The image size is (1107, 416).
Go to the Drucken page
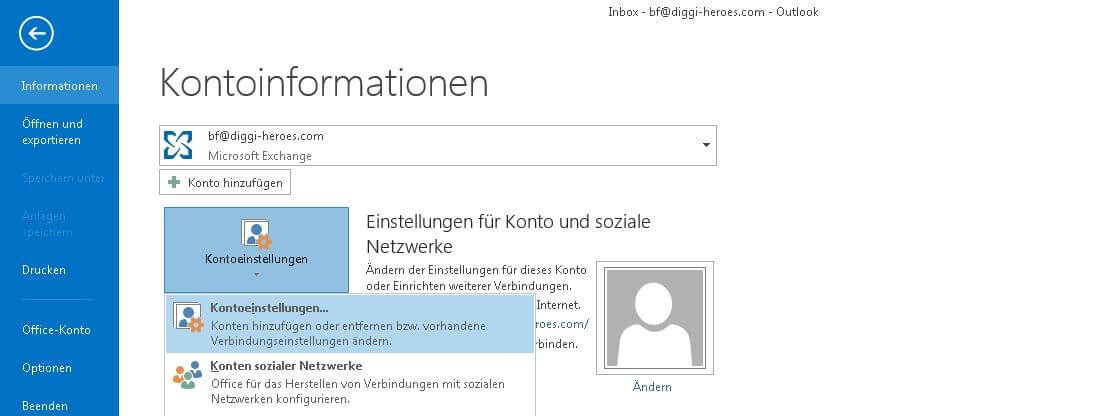(44, 270)
